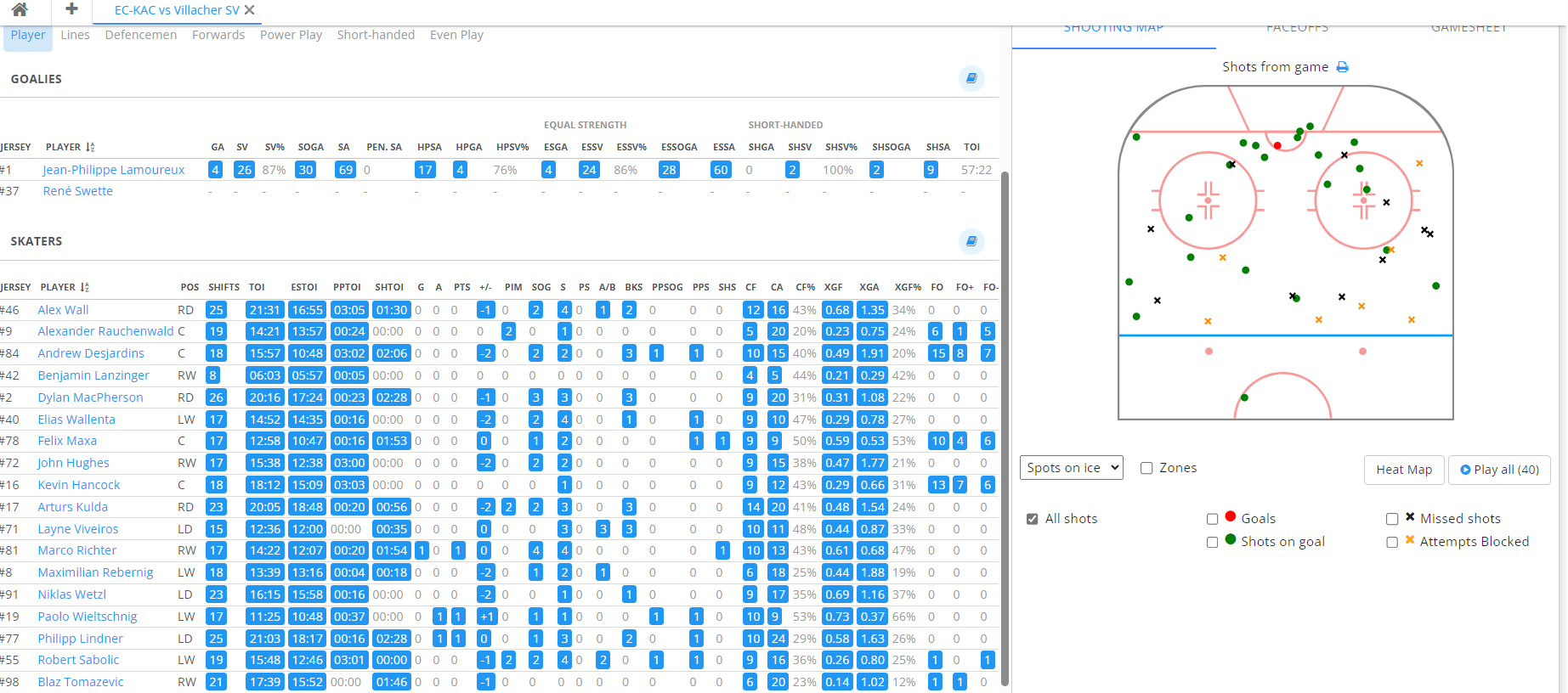This screenshot has width=1568, height=693.
Task: Open Jean-Philippe Lamoureux player link
Action: pyautogui.click(x=114, y=170)
